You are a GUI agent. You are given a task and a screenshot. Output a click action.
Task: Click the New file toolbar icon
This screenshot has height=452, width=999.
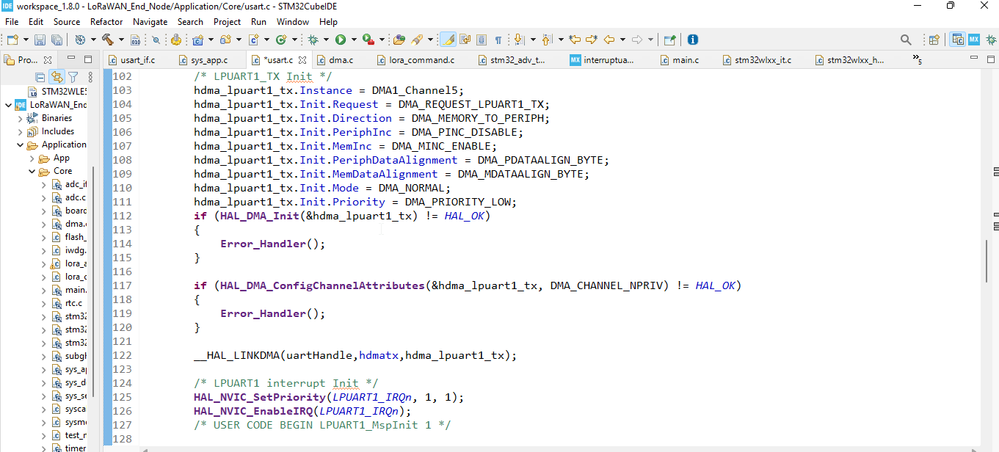coord(12,40)
